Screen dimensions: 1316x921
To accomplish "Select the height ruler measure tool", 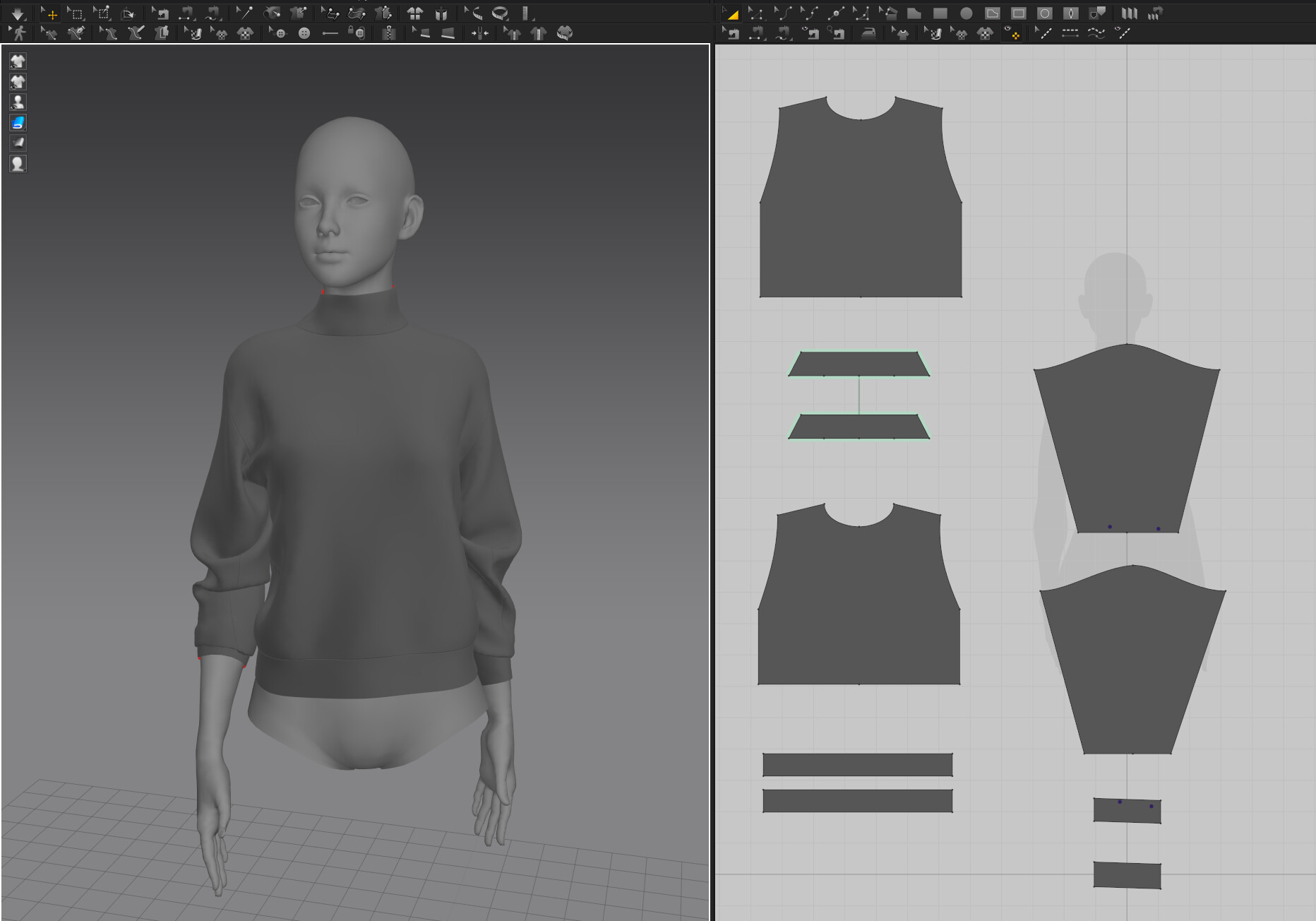I will [525, 13].
